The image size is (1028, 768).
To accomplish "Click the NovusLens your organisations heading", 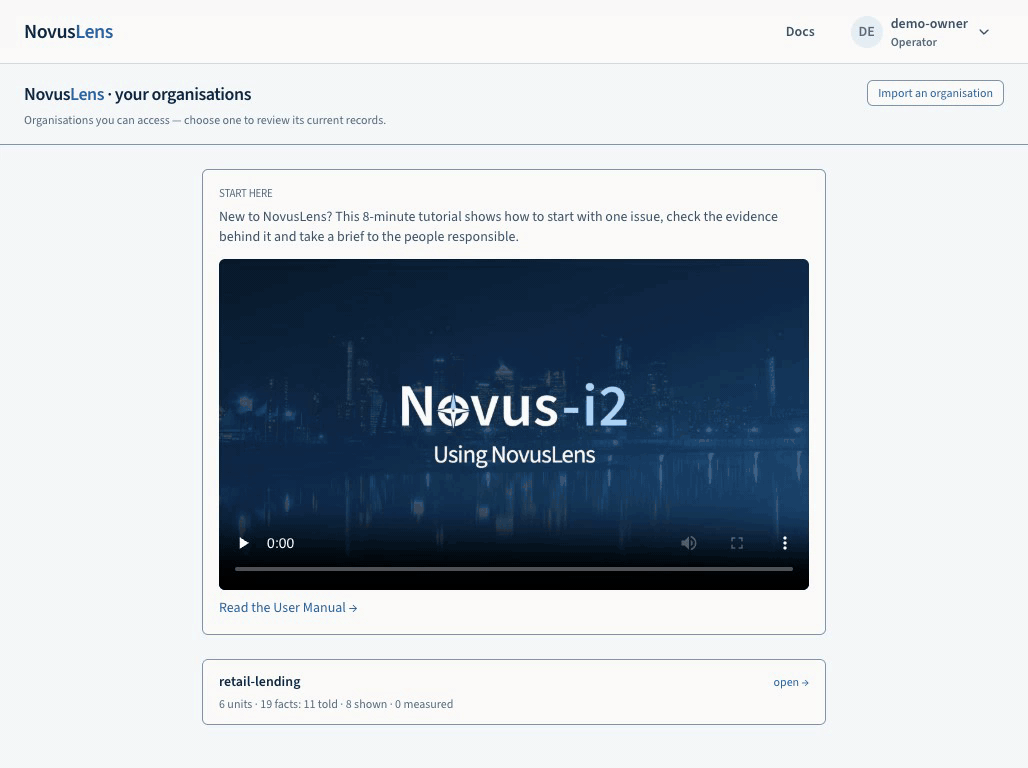I will pos(138,94).
